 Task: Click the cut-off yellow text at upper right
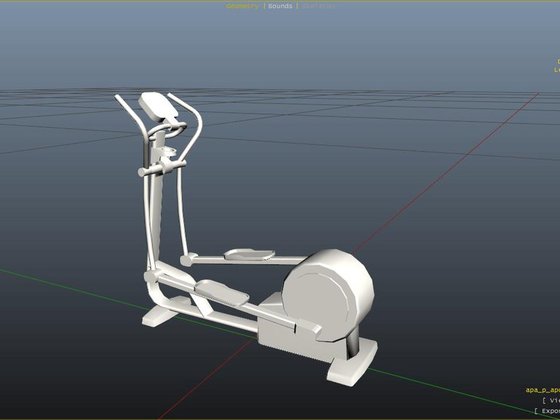[557, 66]
